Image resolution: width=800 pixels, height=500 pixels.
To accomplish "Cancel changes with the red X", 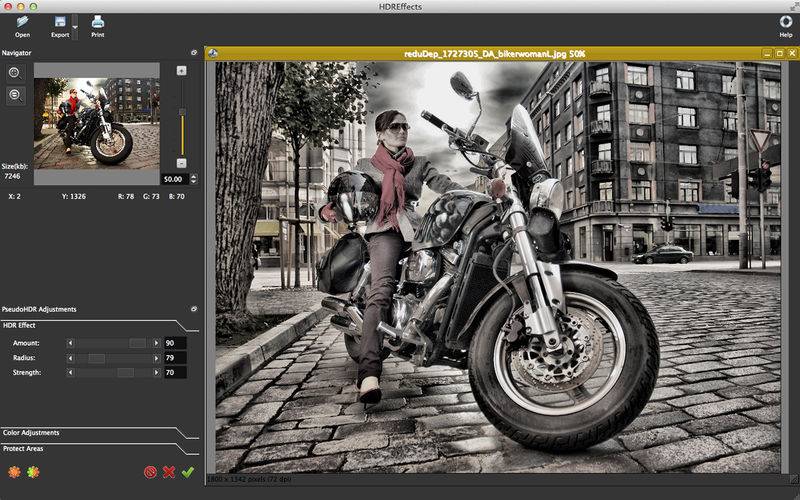I will [x=169, y=472].
